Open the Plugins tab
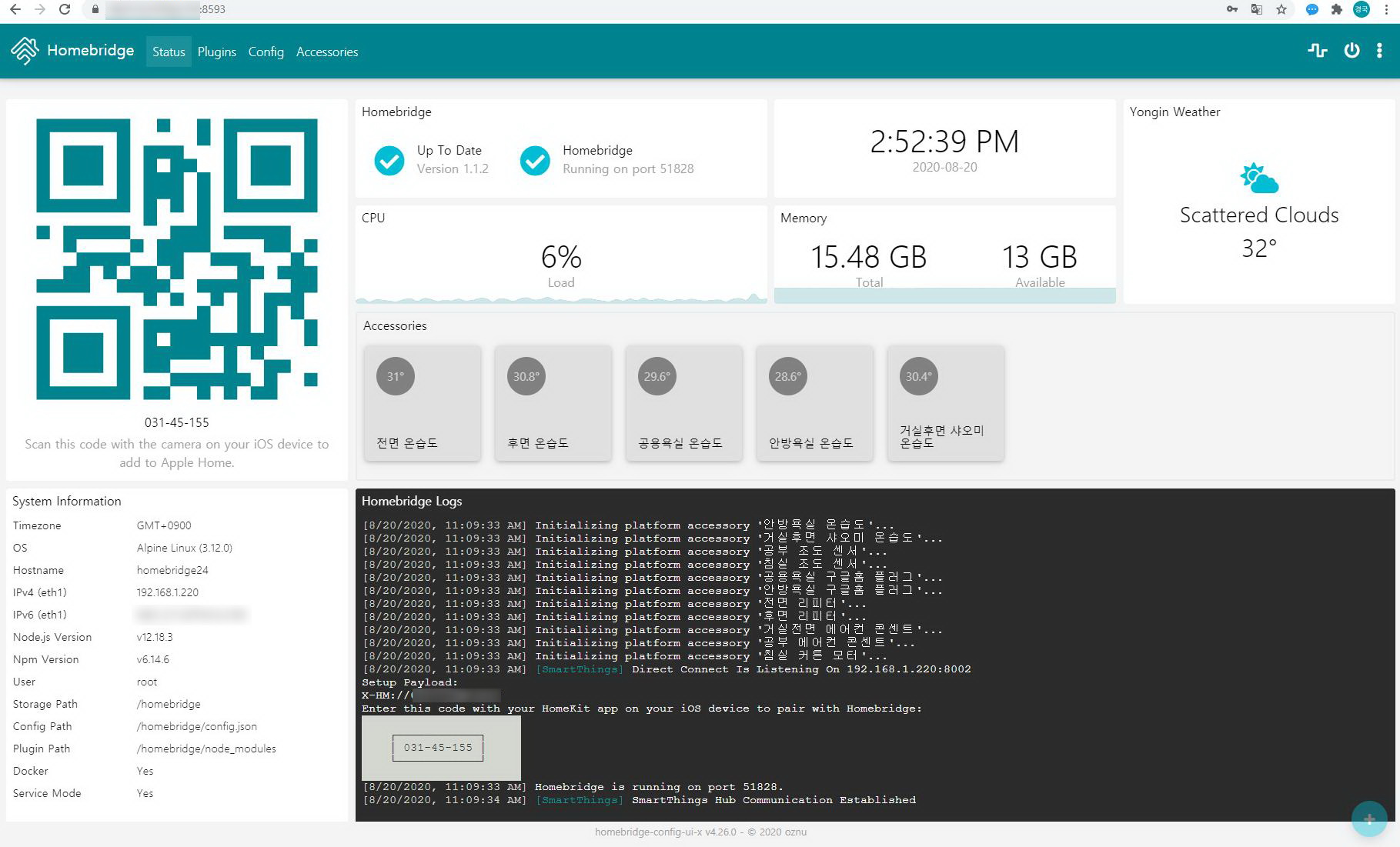Image resolution: width=1400 pixels, height=847 pixels. [x=217, y=52]
